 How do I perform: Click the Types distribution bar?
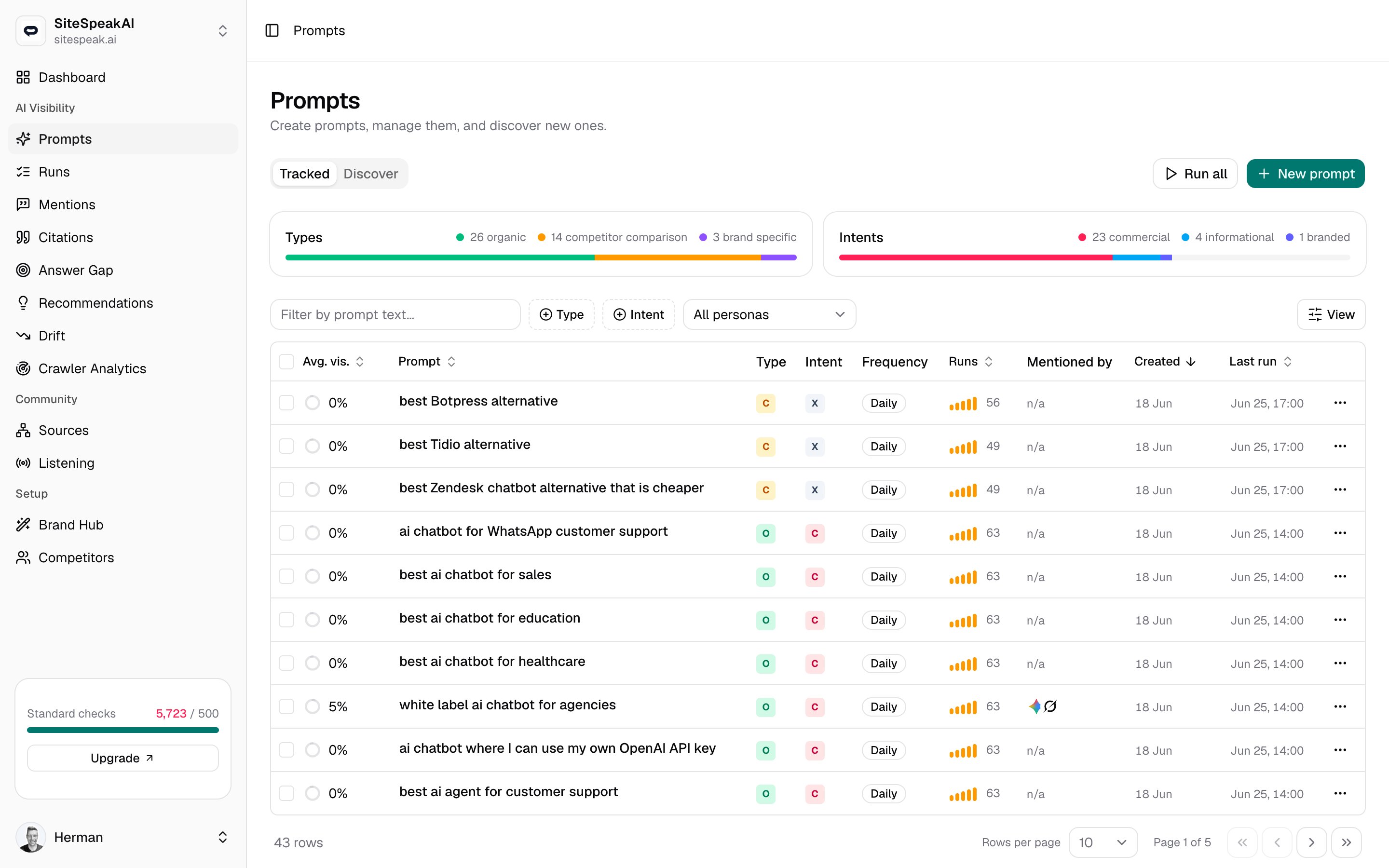tap(541, 258)
